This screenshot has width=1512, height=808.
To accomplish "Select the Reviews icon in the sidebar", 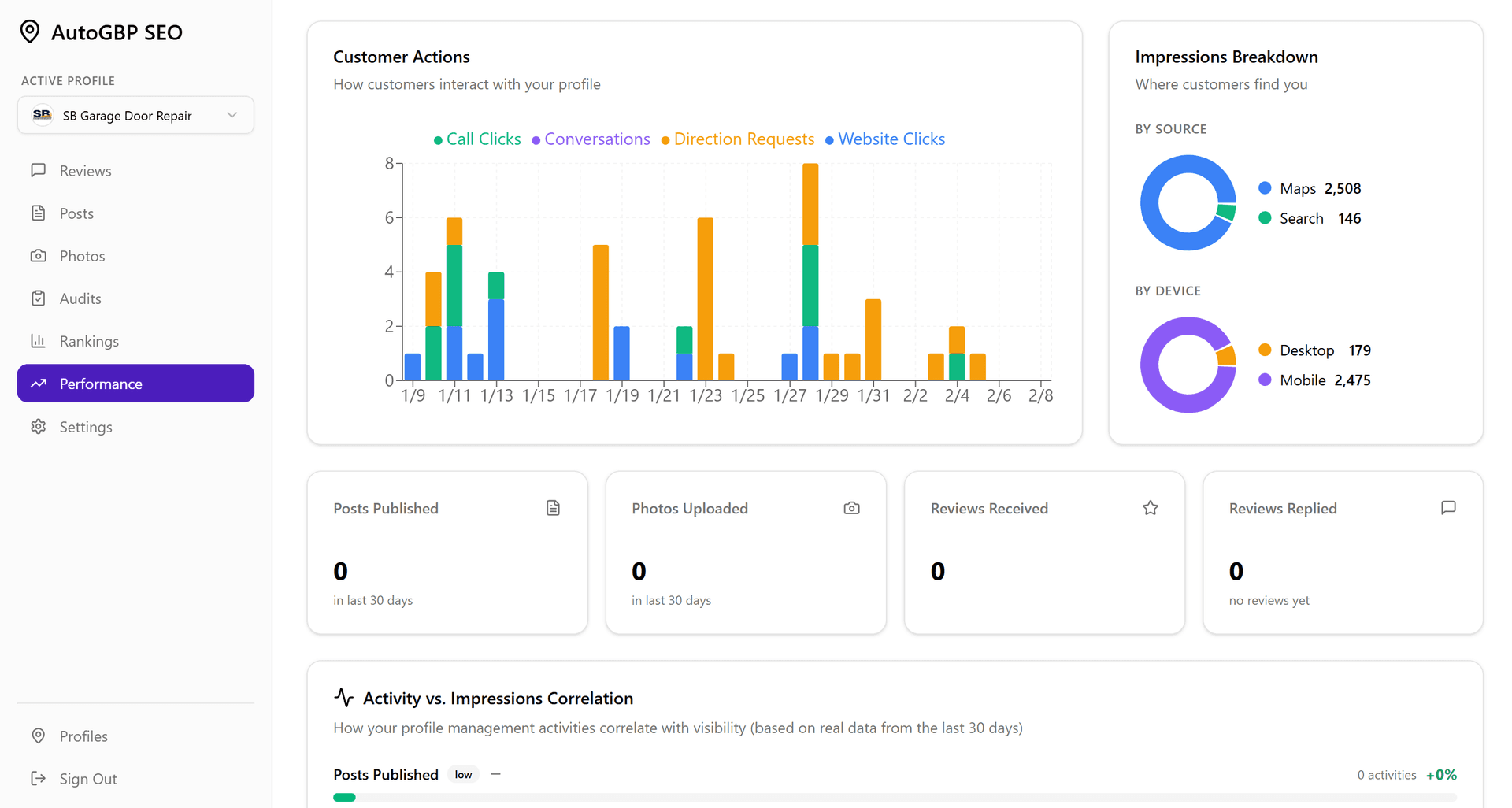I will coord(39,170).
